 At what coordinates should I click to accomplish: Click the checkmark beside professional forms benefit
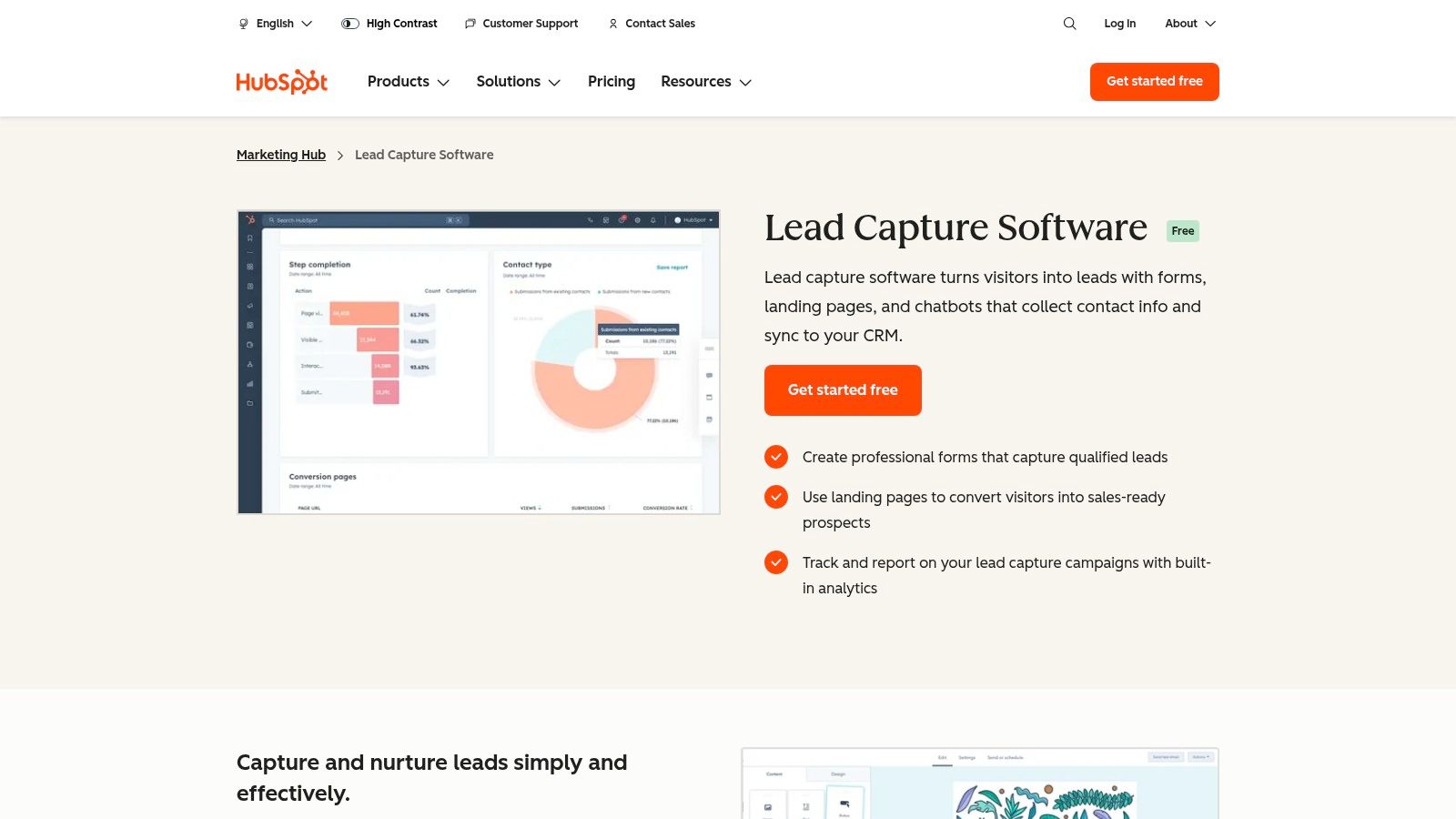776,457
